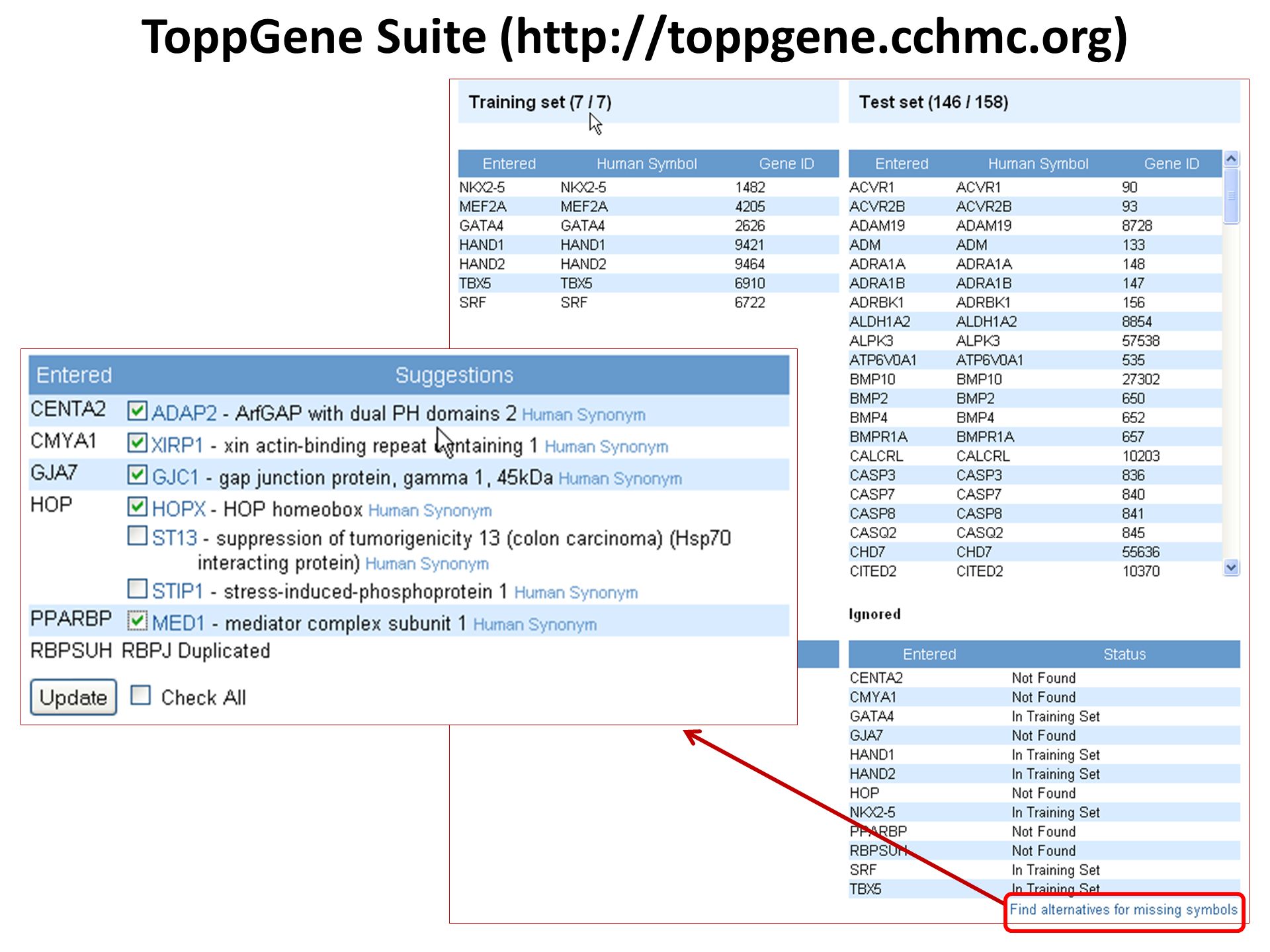
Task: Click Gene ID header in test set table
Action: pyautogui.click(x=1171, y=163)
